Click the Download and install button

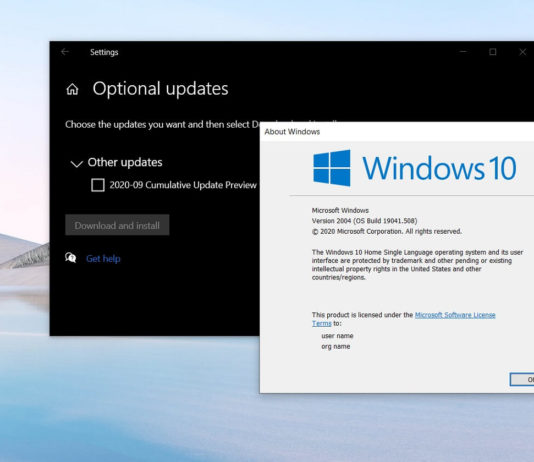pyautogui.click(x=117, y=225)
